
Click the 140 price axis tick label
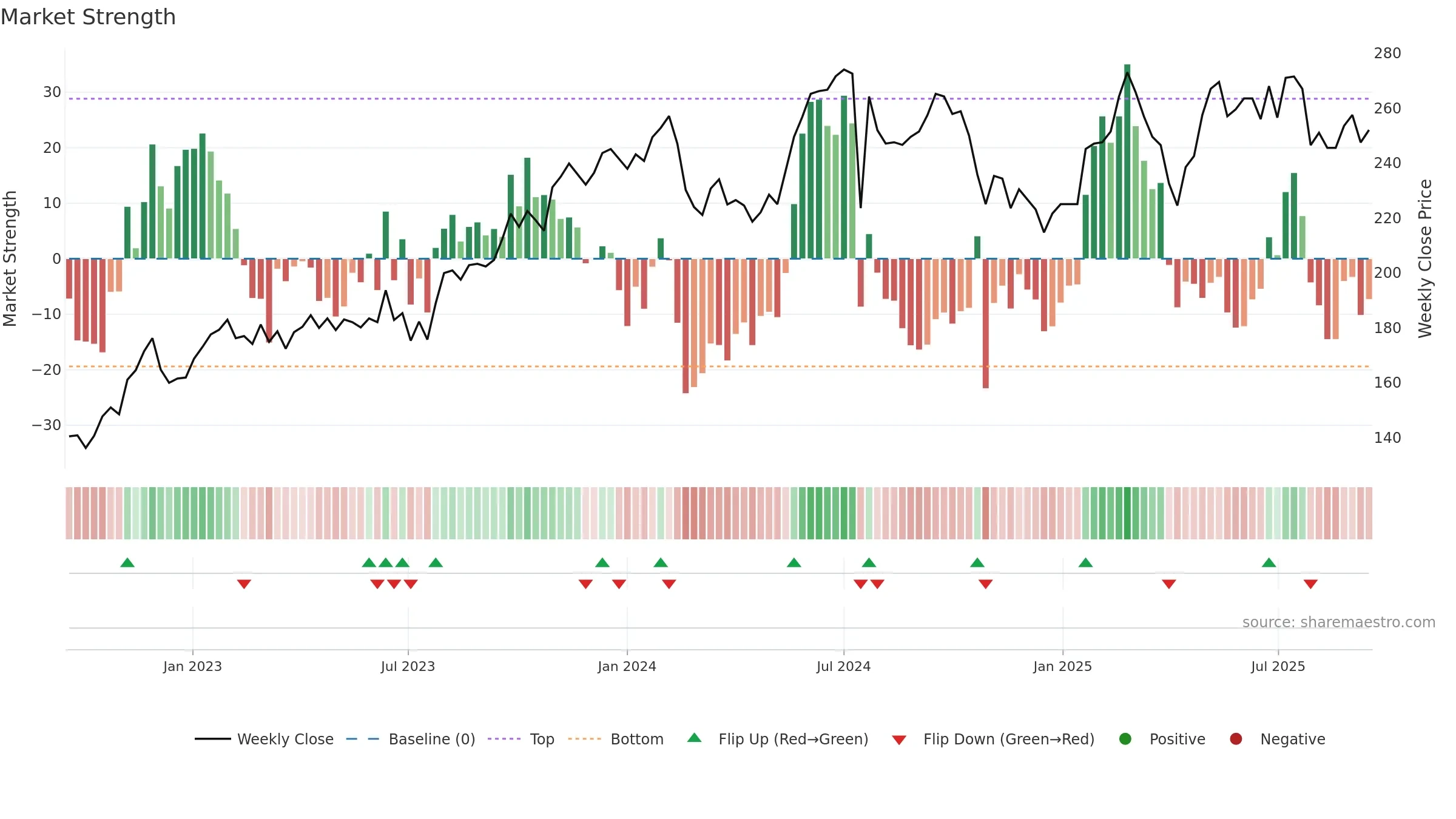tap(1387, 437)
